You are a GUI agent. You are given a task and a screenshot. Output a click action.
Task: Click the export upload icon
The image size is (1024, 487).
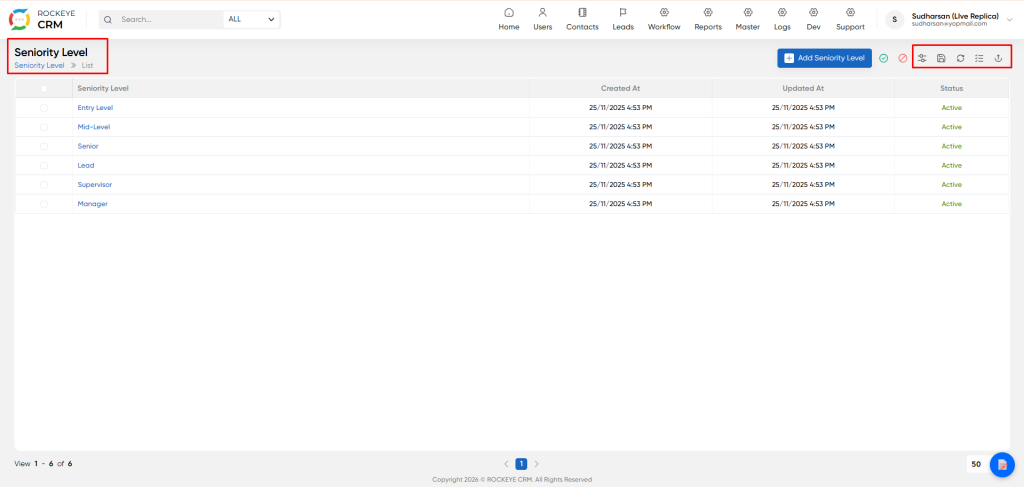coord(998,58)
